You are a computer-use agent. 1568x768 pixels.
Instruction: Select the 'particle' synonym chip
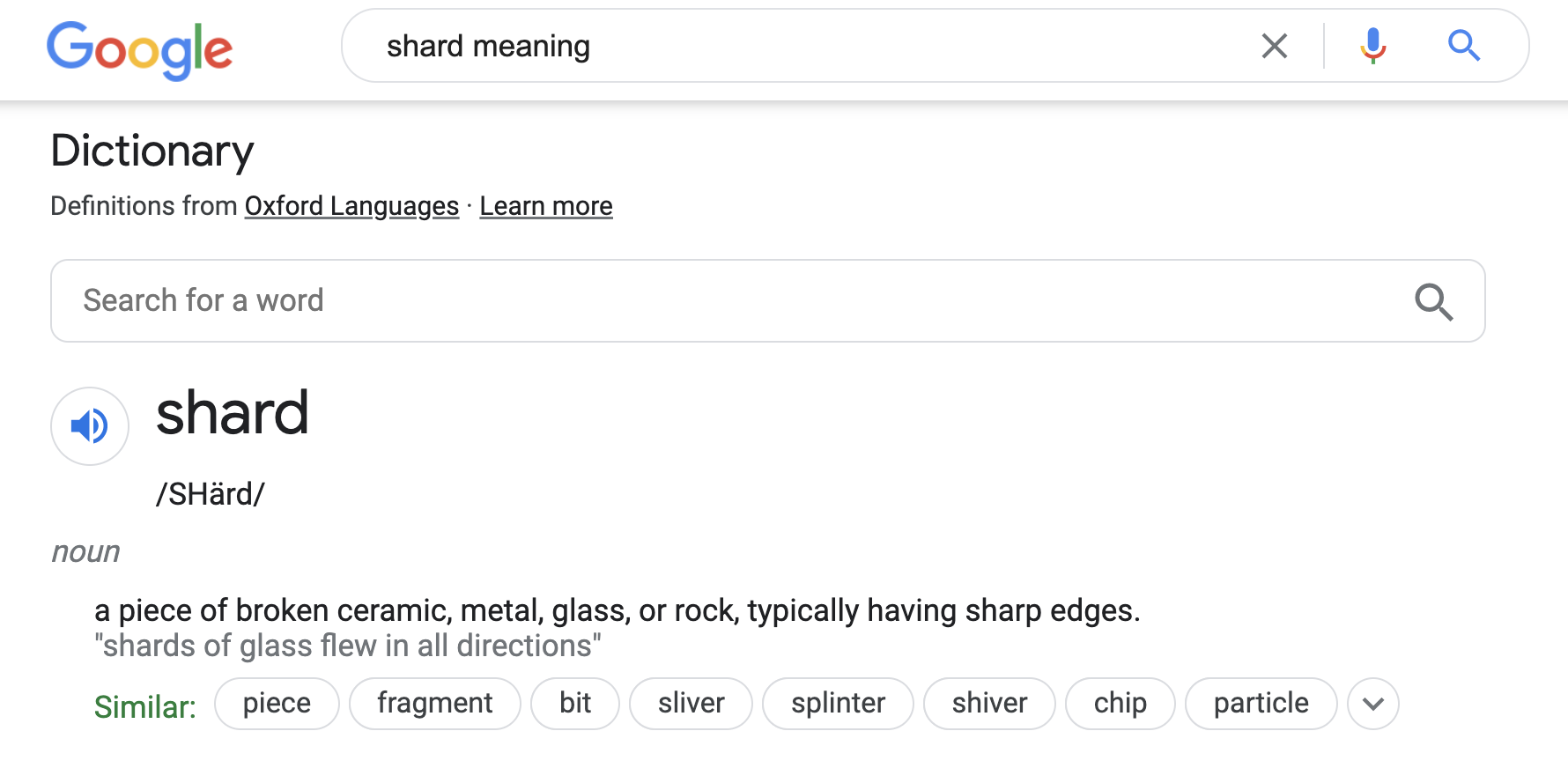1261,704
